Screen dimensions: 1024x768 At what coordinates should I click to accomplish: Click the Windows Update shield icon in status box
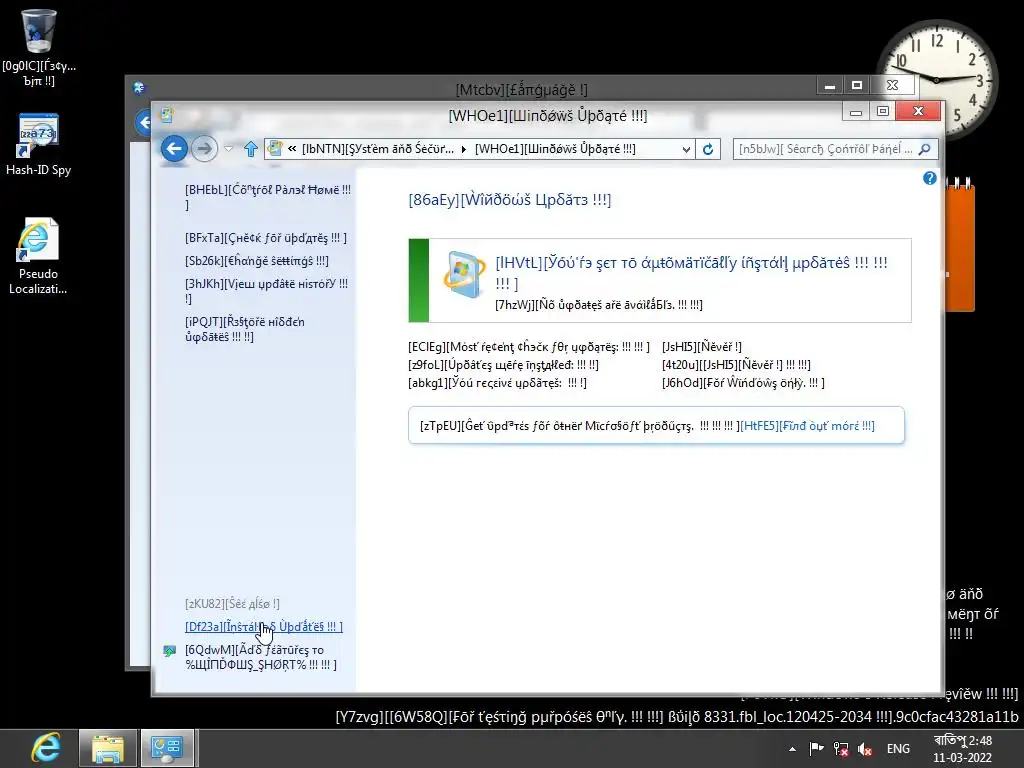tap(464, 274)
